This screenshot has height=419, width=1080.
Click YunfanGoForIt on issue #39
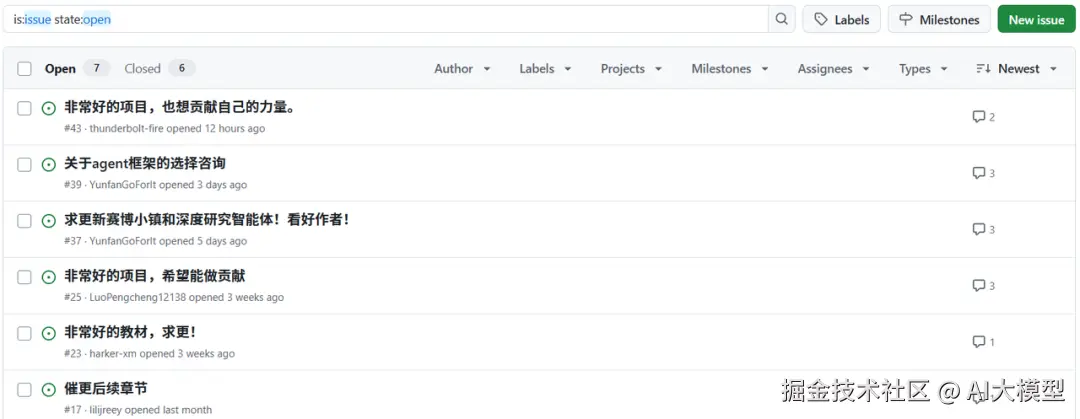[x=123, y=185]
